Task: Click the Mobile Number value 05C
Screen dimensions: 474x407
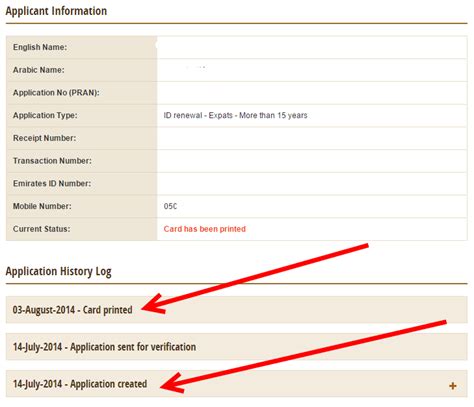Action: 170,206
